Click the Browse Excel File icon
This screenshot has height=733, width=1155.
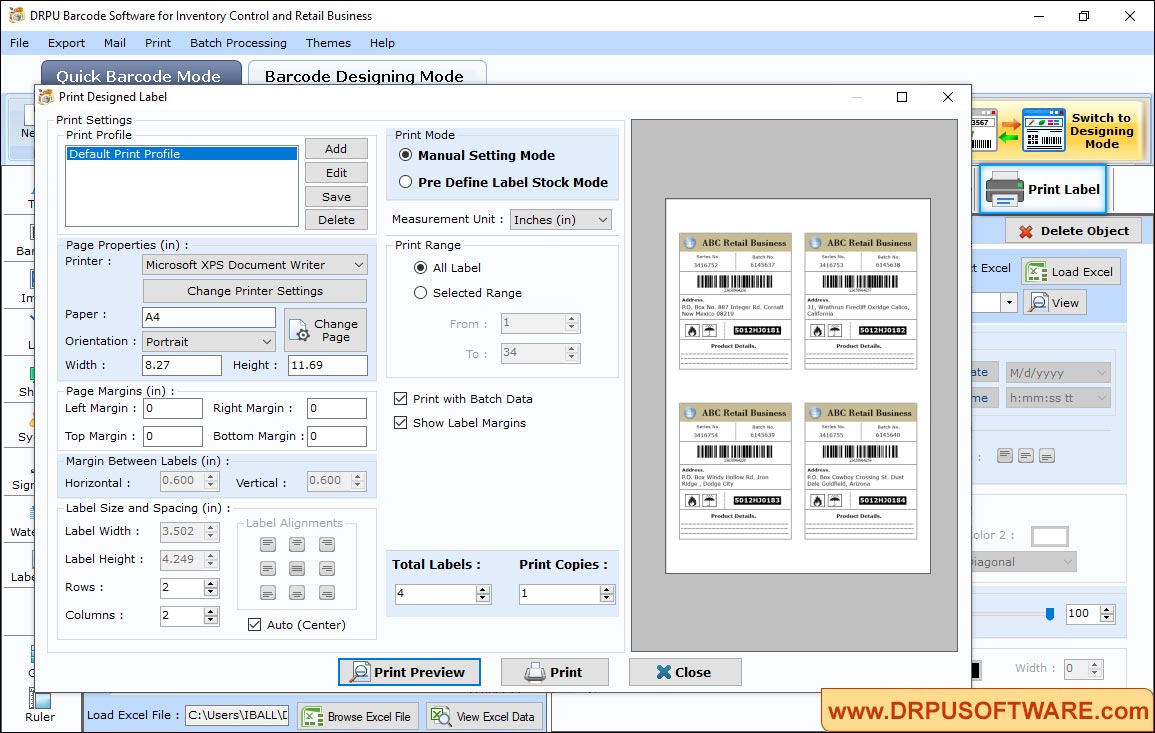(313, 717)
